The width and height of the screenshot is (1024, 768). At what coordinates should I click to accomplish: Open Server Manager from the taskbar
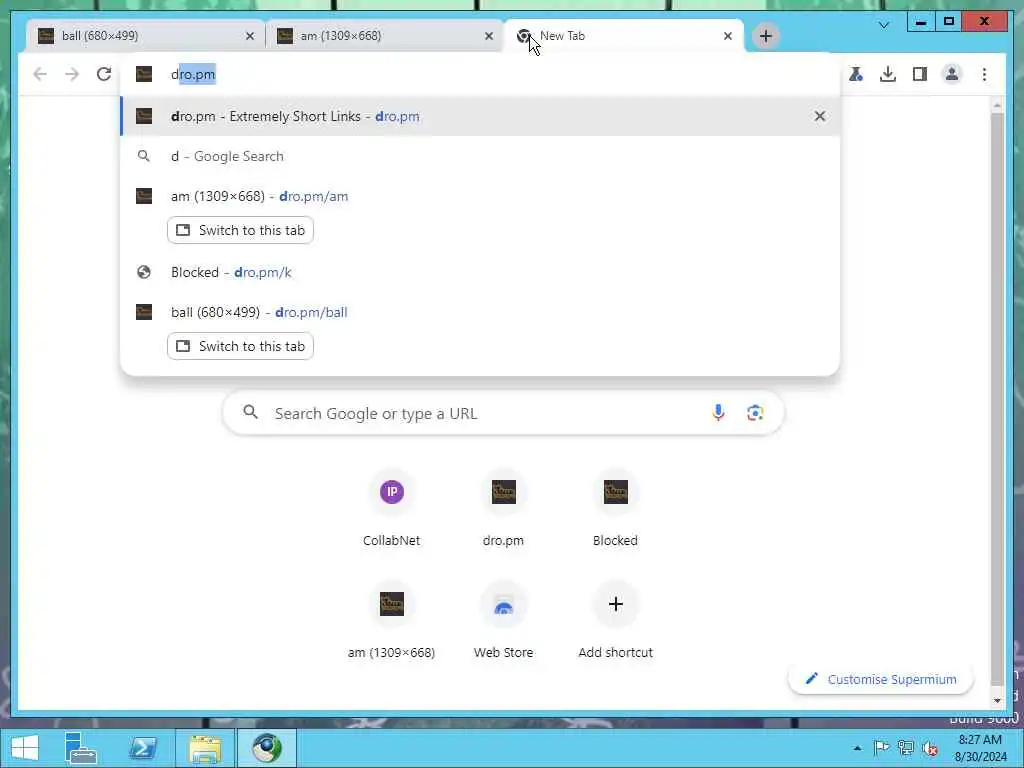click(x=81, y=748)
